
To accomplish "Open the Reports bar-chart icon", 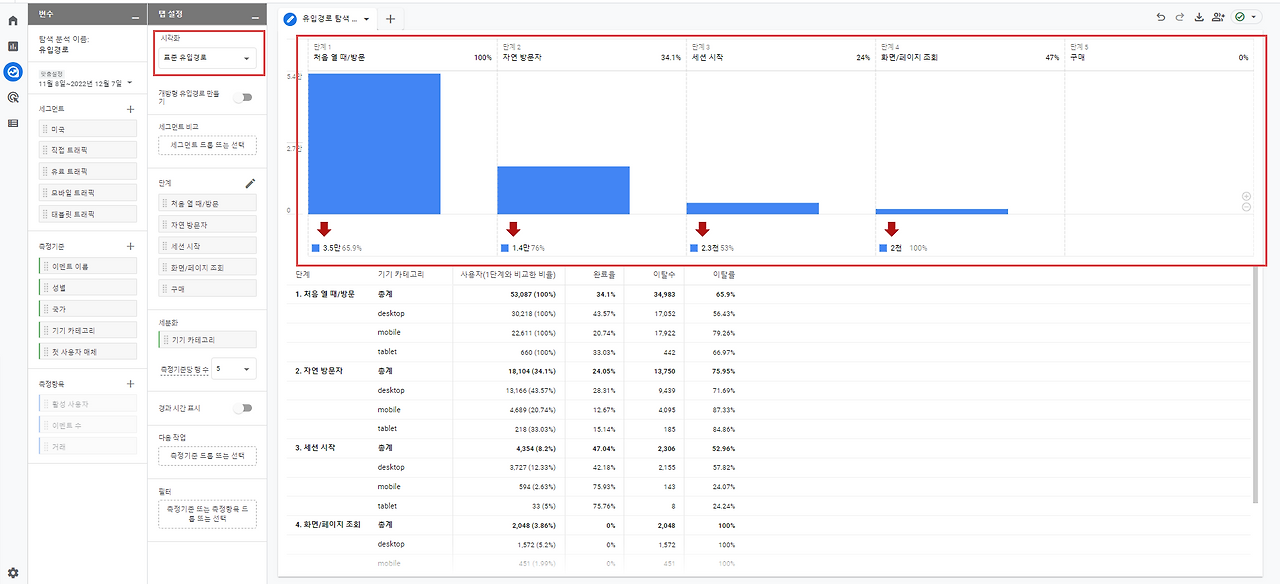I will coord(13,46).
